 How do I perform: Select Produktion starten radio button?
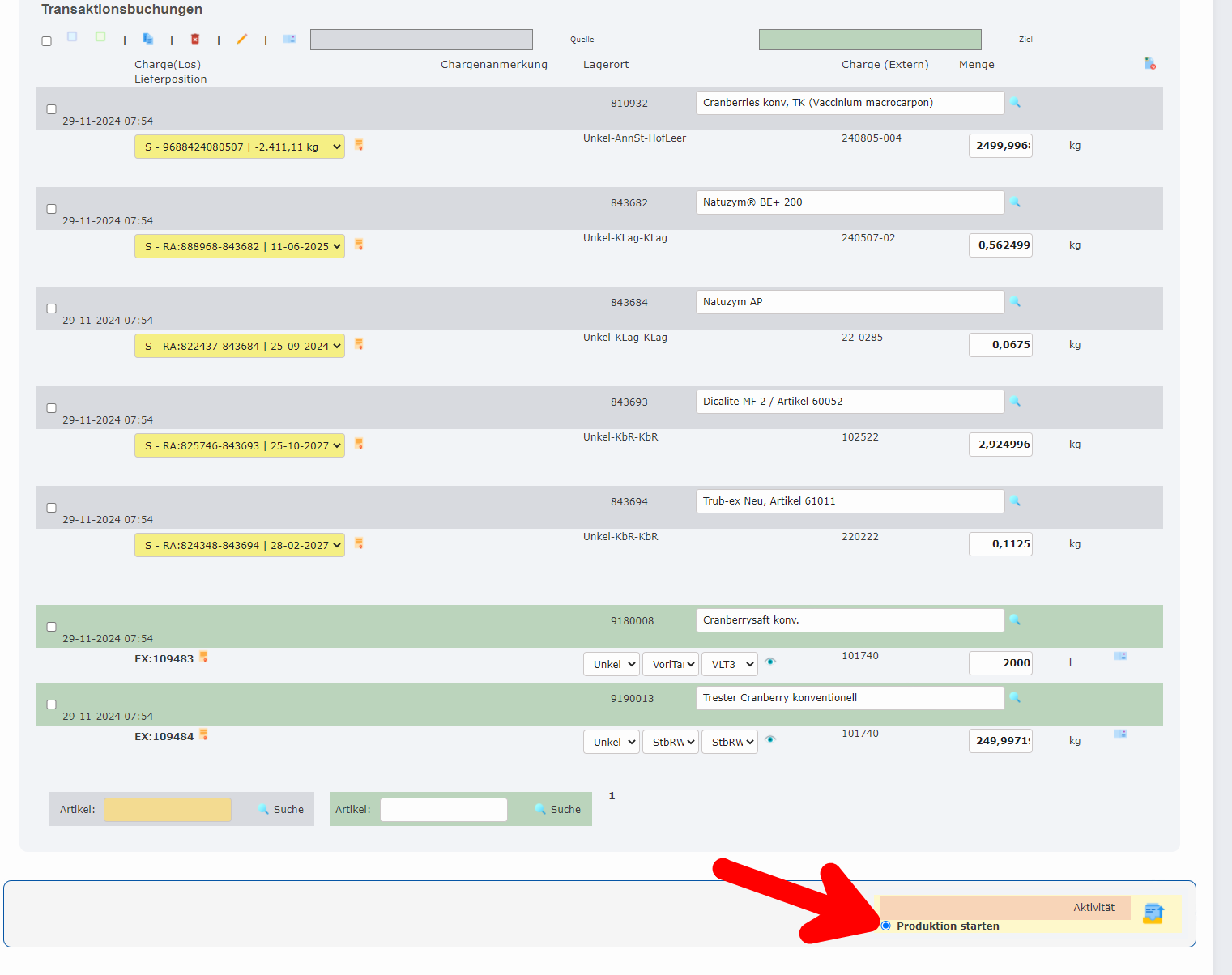coord(886,926)
